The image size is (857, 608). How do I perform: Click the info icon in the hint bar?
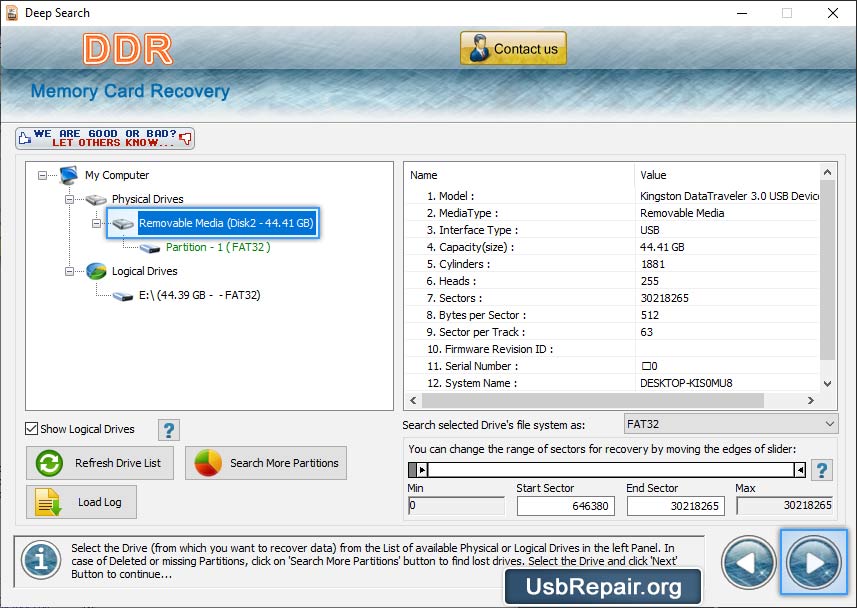(41, 560)
